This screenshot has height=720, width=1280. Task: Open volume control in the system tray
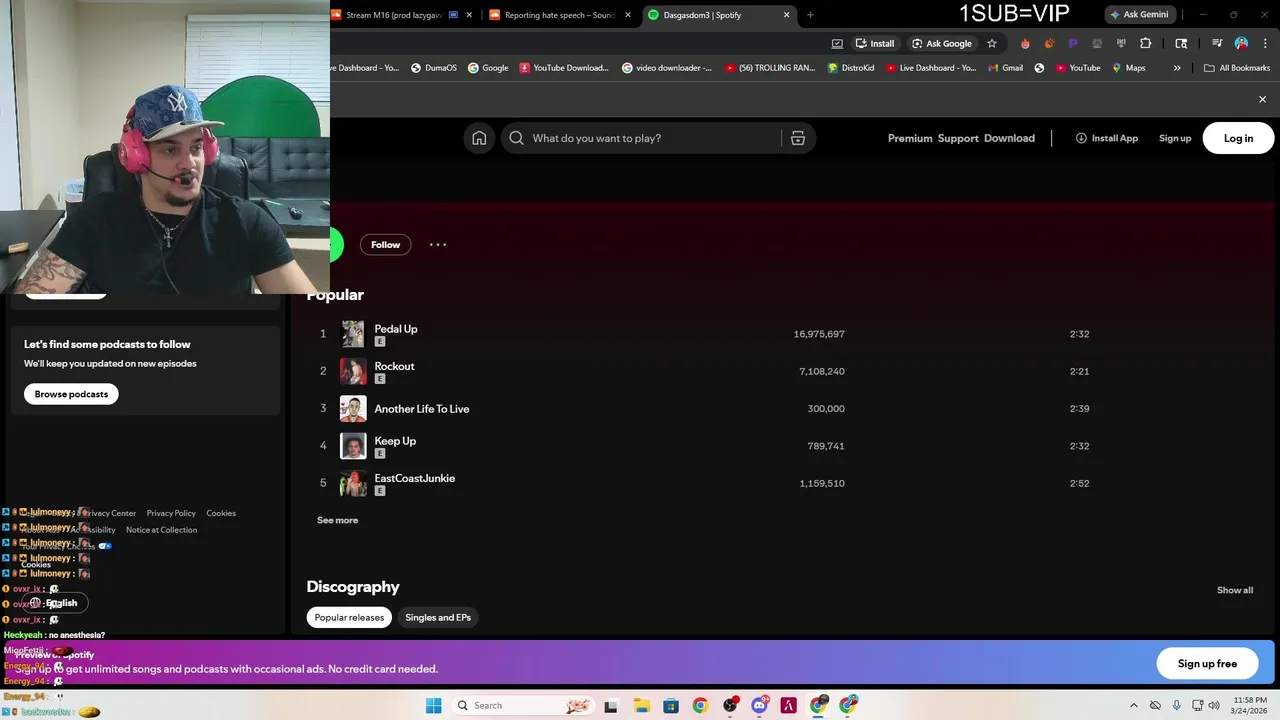coord(1214,705)
